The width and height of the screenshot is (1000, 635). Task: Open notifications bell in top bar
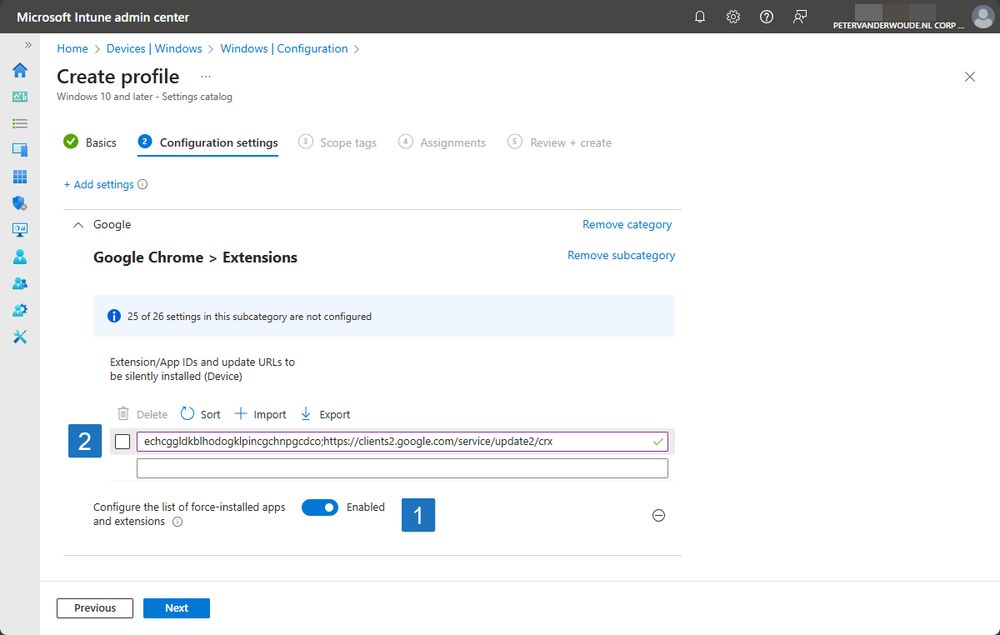click(700, 17)
